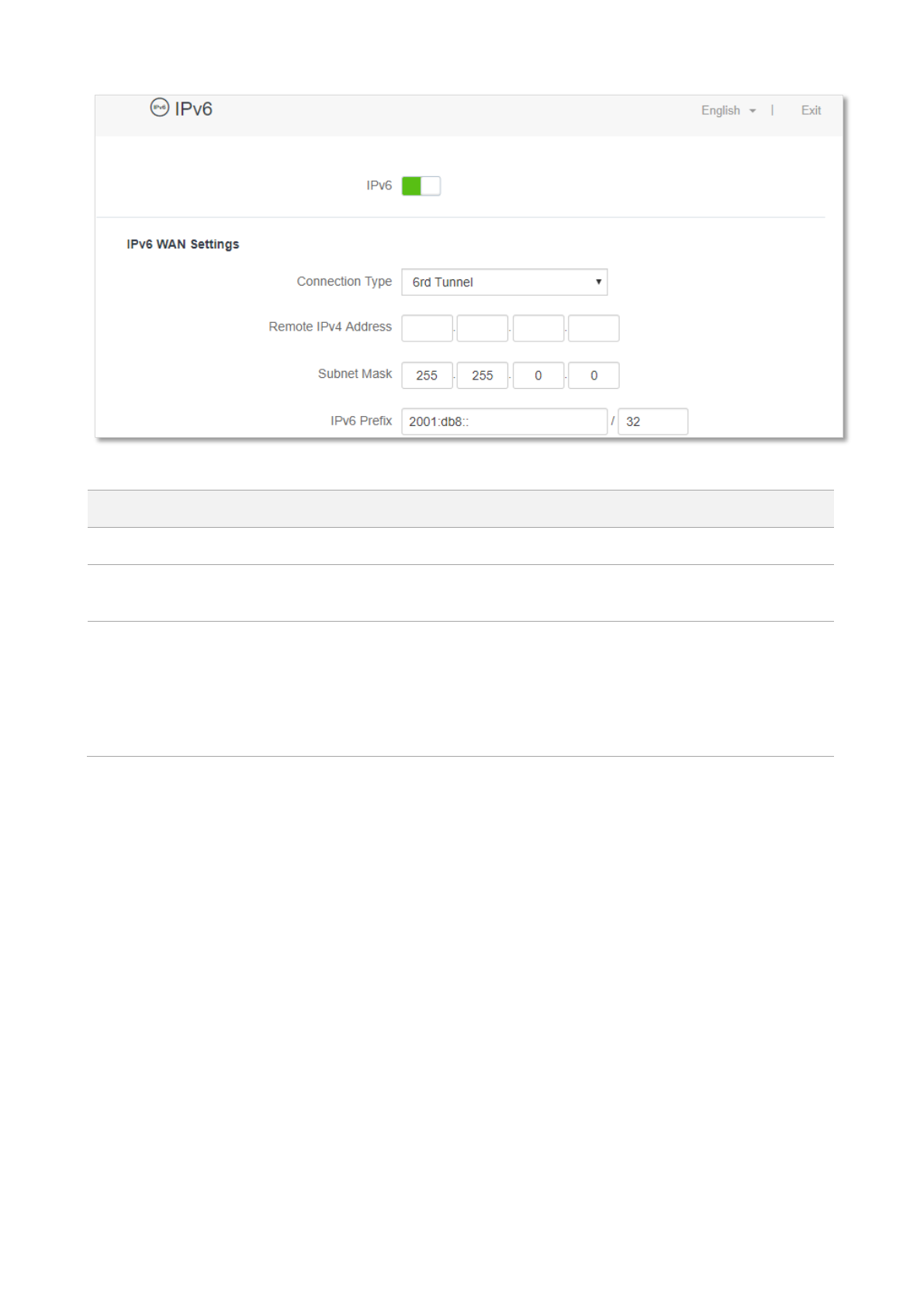Click fourth octet of Remote IPv4 Address
924x1307 pixels.
tap(594, 328)
